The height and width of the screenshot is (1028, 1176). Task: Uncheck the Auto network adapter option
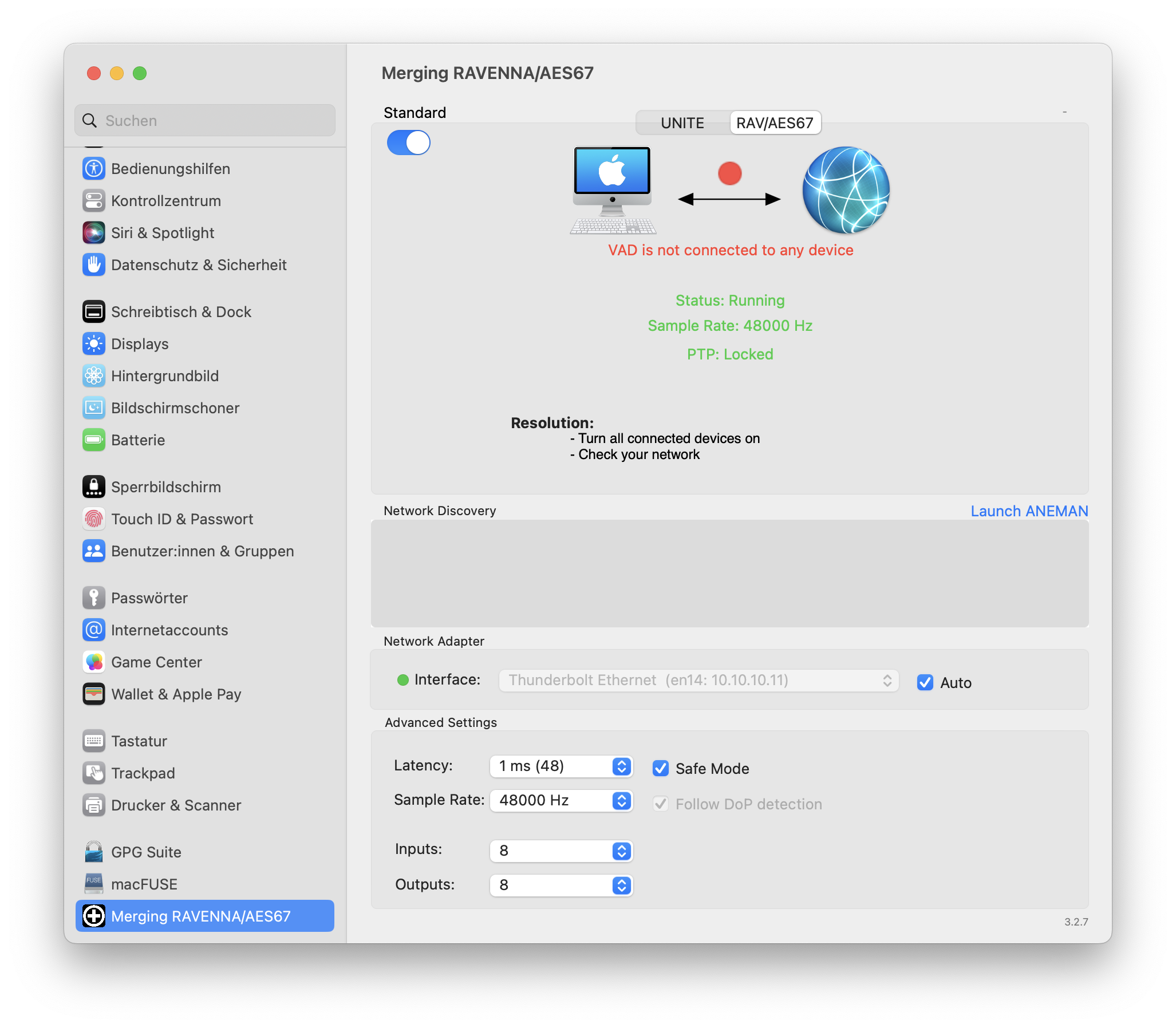pos(924,683)
